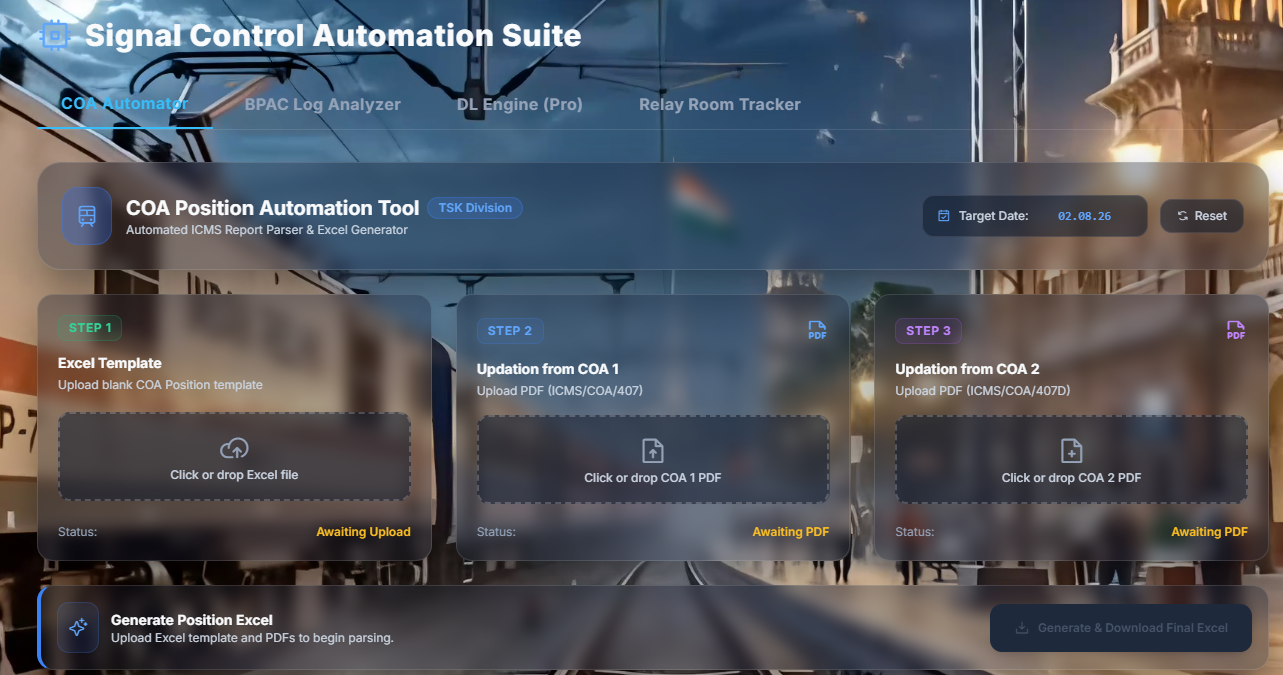Click the file upload icon in COA 1 dropzone

652,451
